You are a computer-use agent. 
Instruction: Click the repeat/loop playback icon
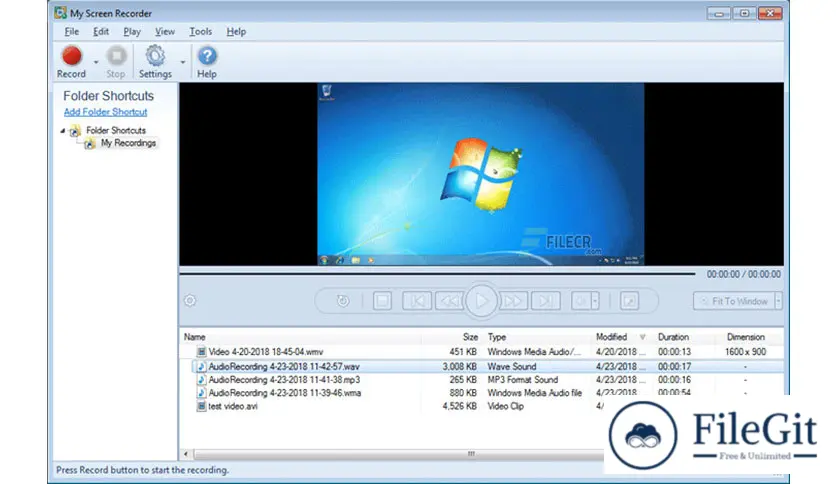[343, 301]
